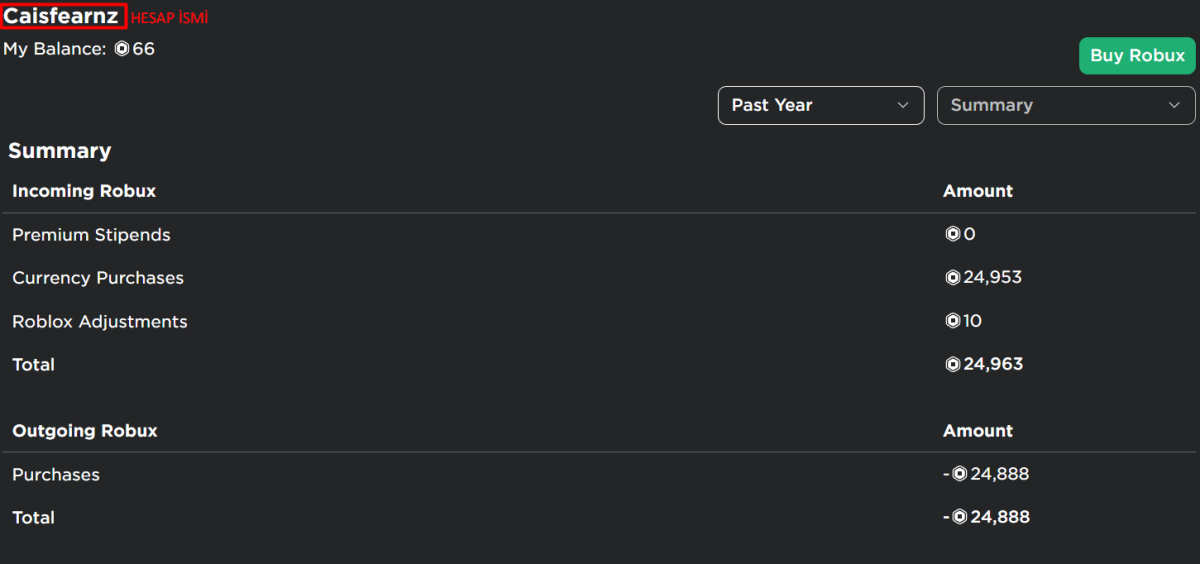Click the Caisfearnz account name

pyautogui.click(x=61, y=16)
